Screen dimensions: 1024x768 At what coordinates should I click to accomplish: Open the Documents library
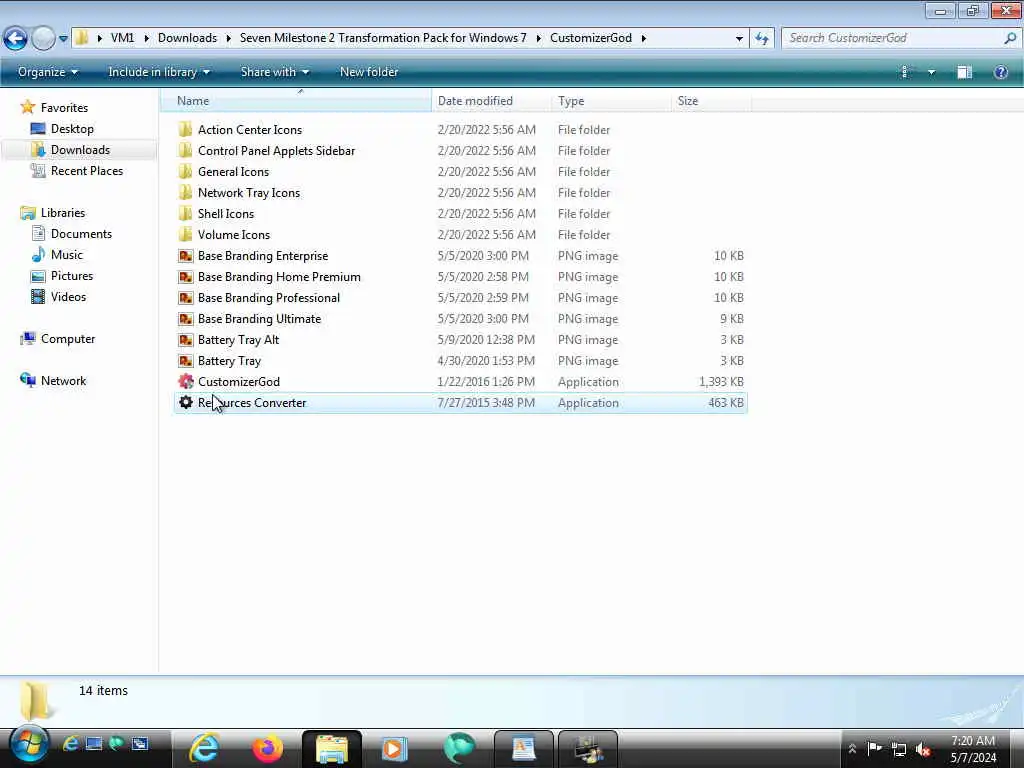tap(81, 234)
